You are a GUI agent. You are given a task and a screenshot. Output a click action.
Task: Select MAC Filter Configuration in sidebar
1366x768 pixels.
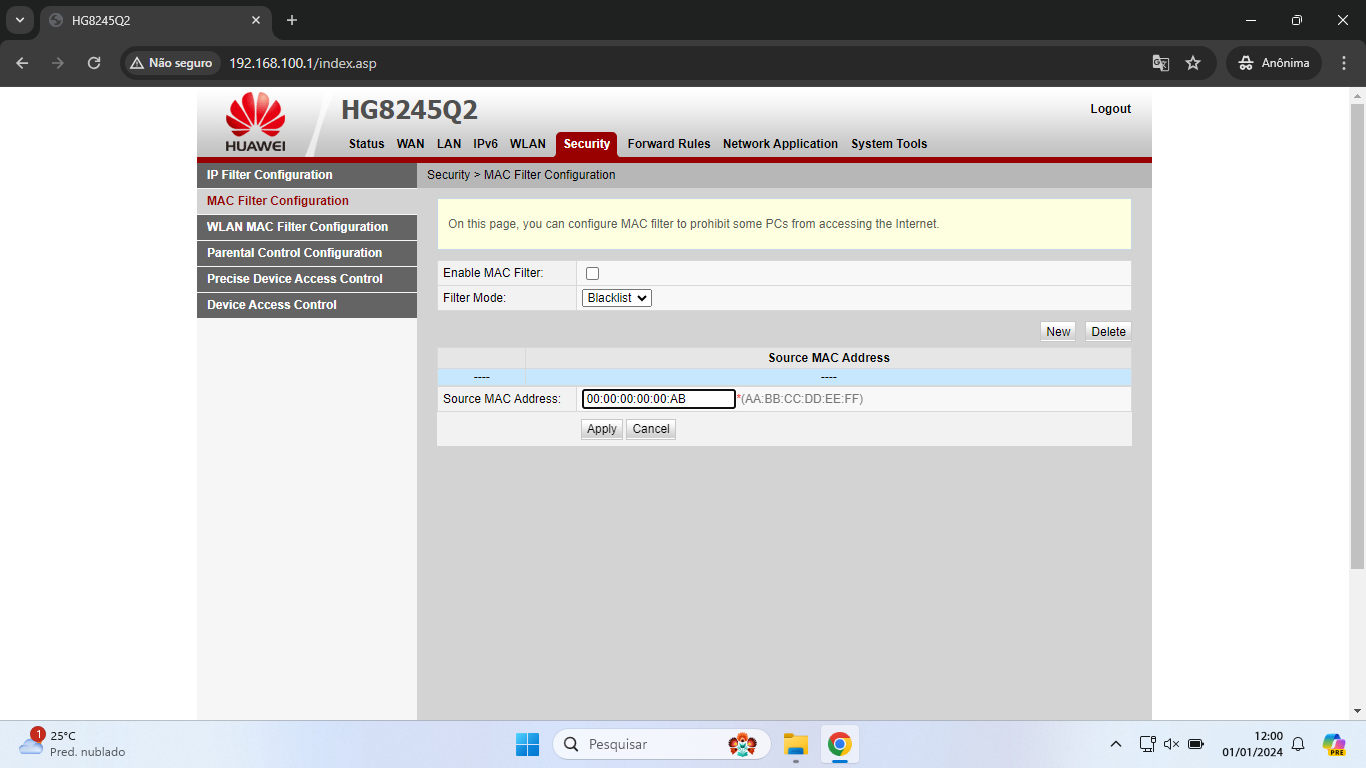pyautogui.click(x=307, y=201)
